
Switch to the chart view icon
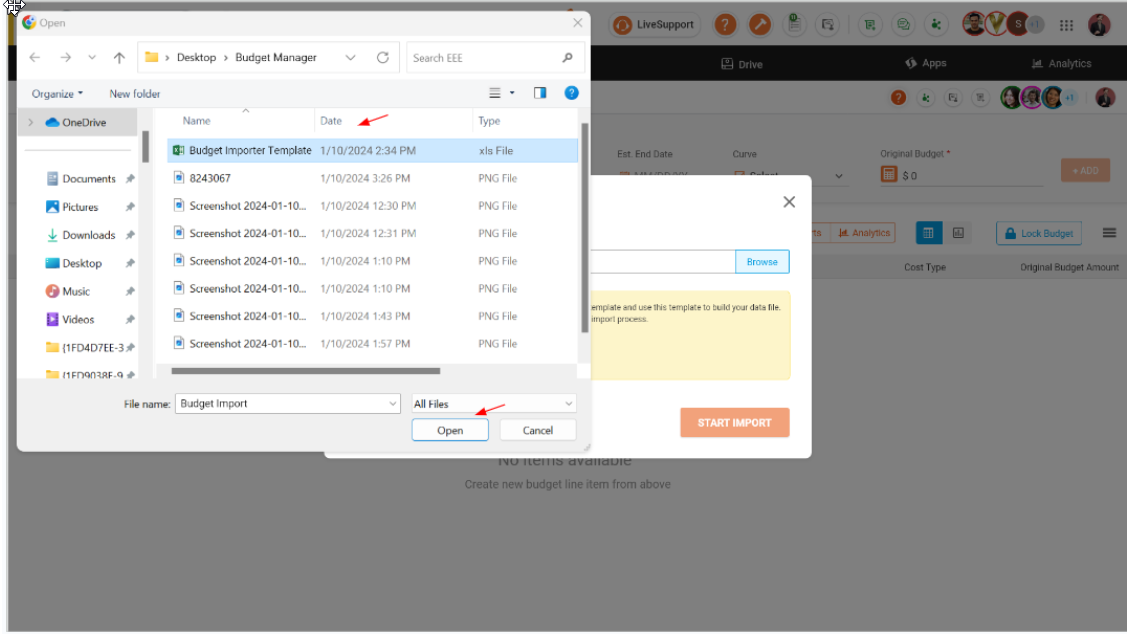958,233
